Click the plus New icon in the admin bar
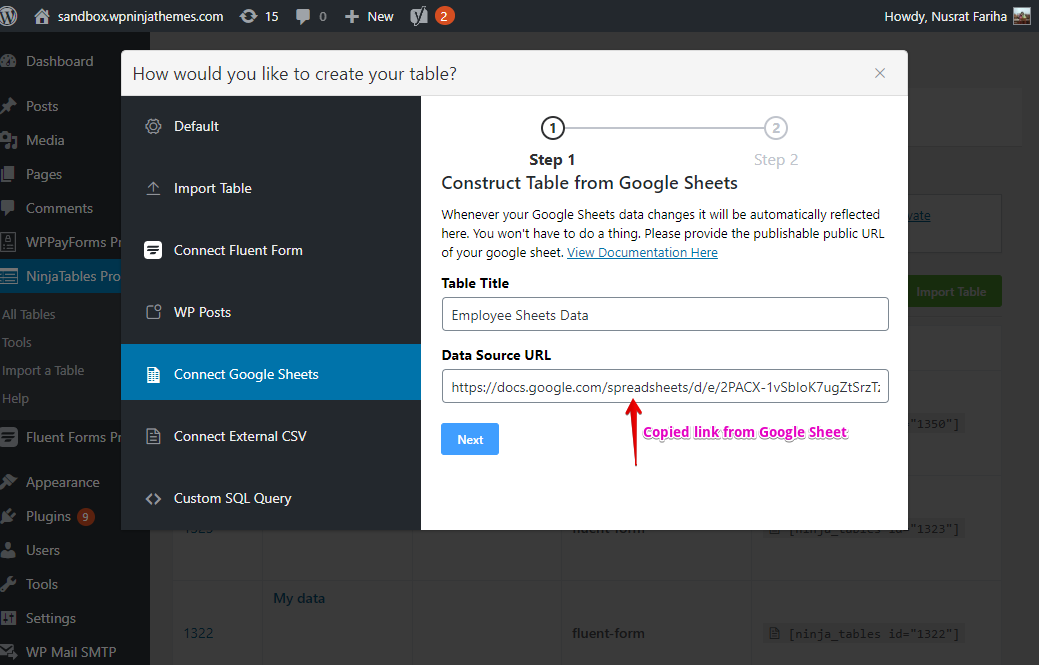The image size is (1039, 665). click(x=352, y=17)
